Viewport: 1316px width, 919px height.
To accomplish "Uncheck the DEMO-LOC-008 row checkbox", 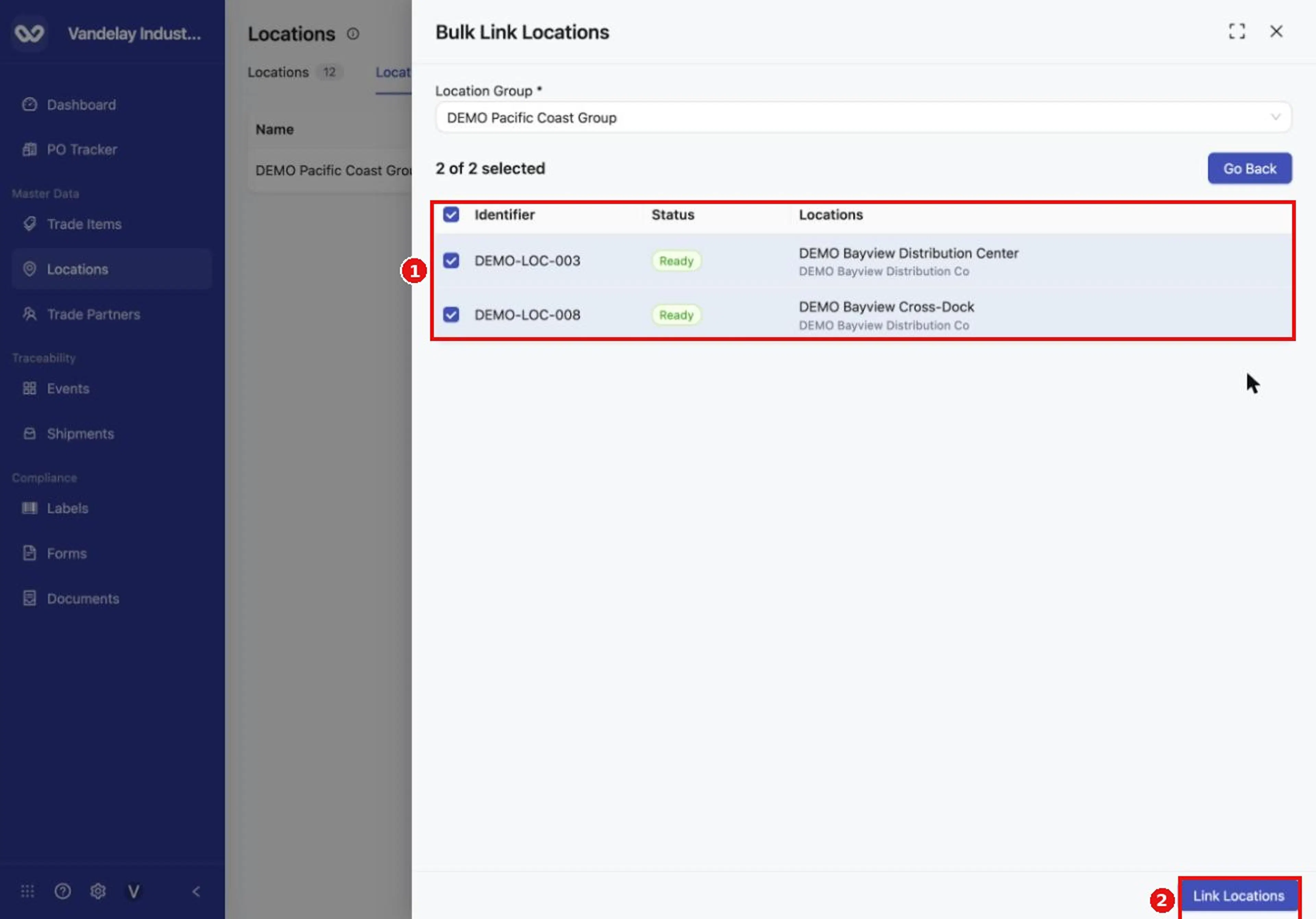I will (x=451, y=315).
